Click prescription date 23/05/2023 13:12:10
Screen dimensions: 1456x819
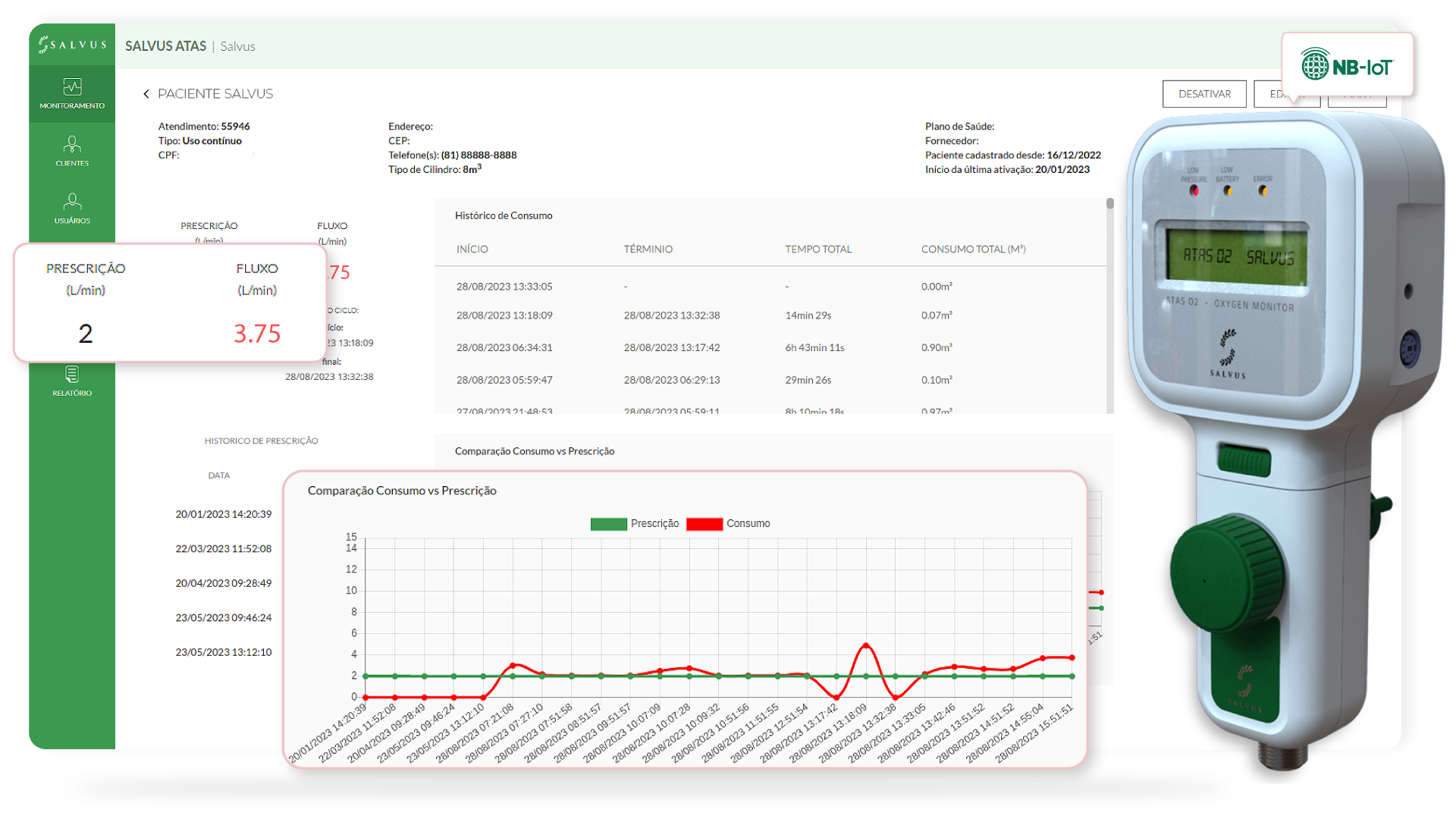click(x=224, y=652)
